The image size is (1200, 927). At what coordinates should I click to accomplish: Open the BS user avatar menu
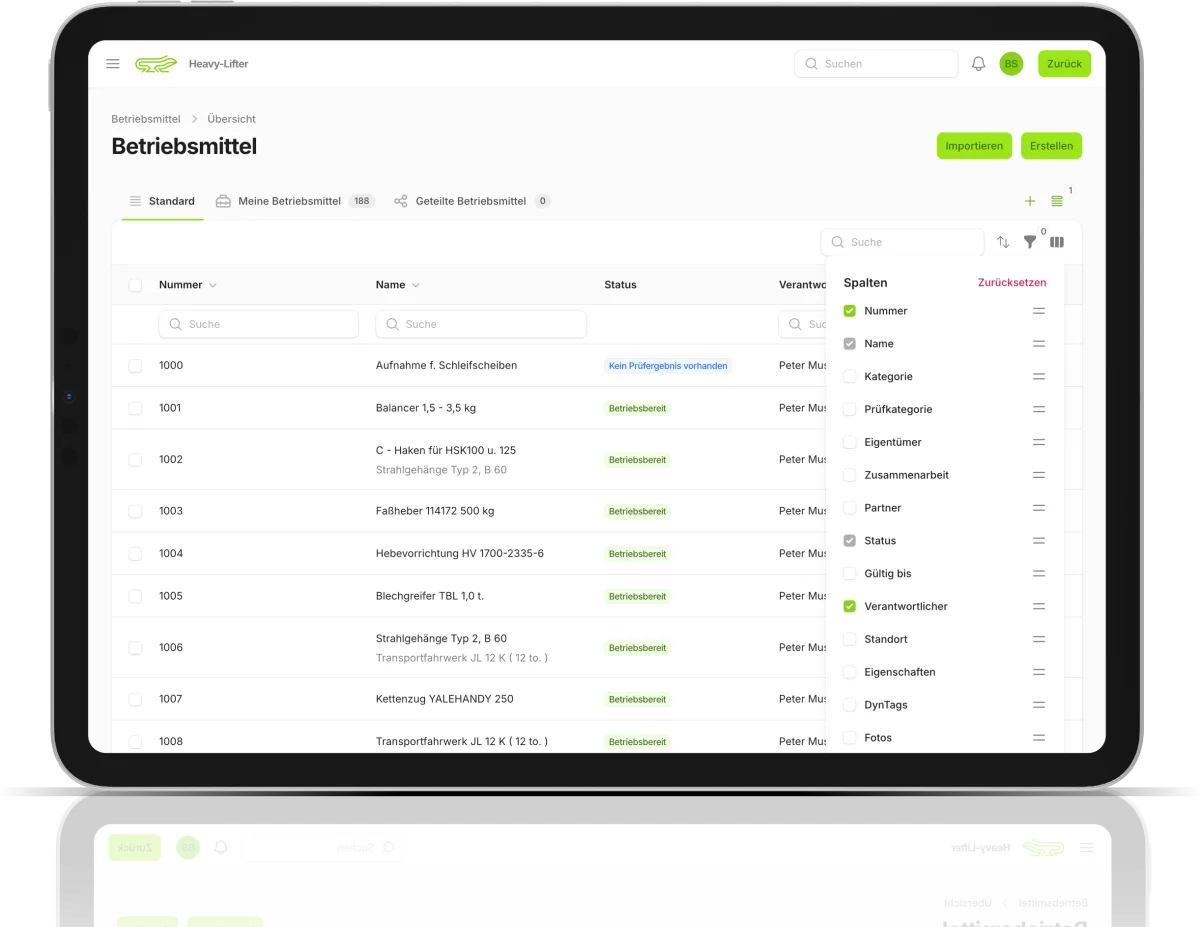coord(1011,64)
